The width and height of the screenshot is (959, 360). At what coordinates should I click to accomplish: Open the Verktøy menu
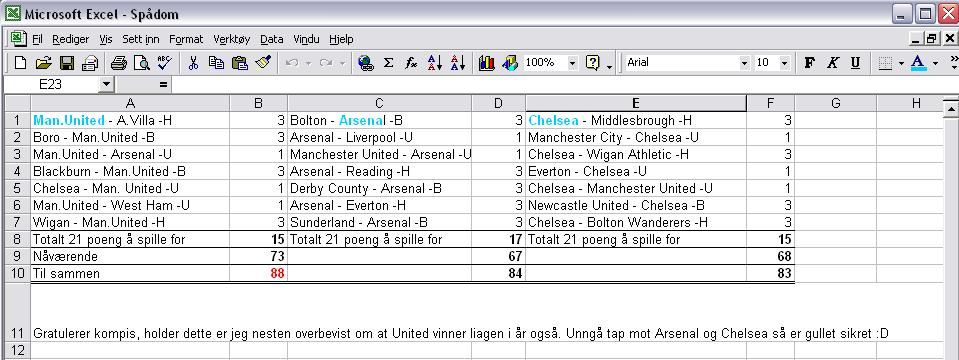tap(232, 39)
